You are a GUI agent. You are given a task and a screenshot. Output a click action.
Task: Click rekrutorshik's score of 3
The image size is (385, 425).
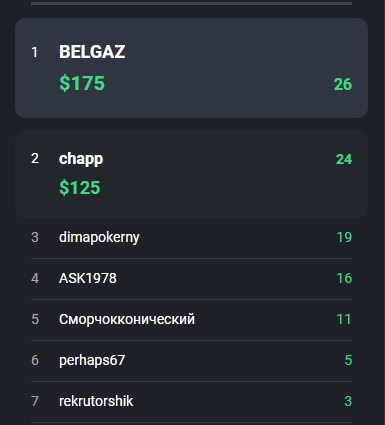pyautogui.click(x=348, y=401)
